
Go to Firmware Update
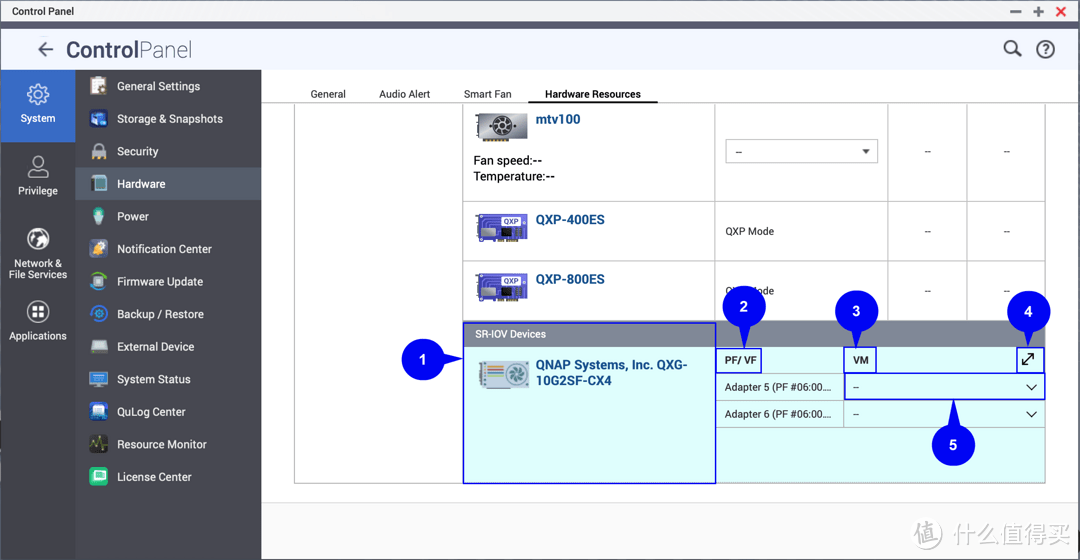click(x=159, y=282)
